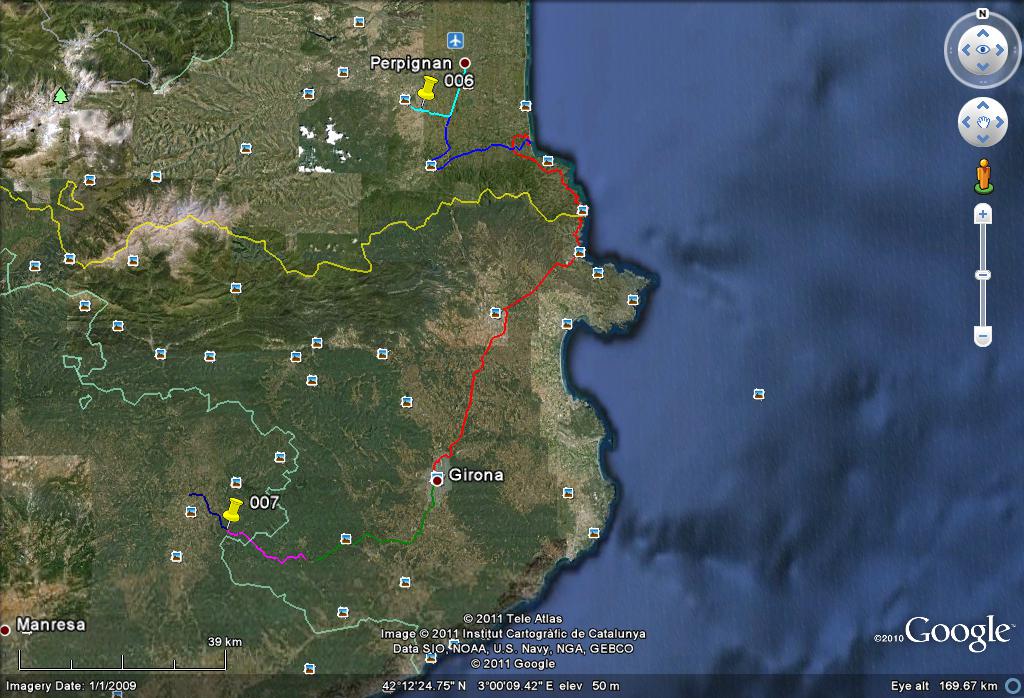Screen dimensions: 1024x698
Task: Click the 007 placemark label
Action: click(264, 503)
